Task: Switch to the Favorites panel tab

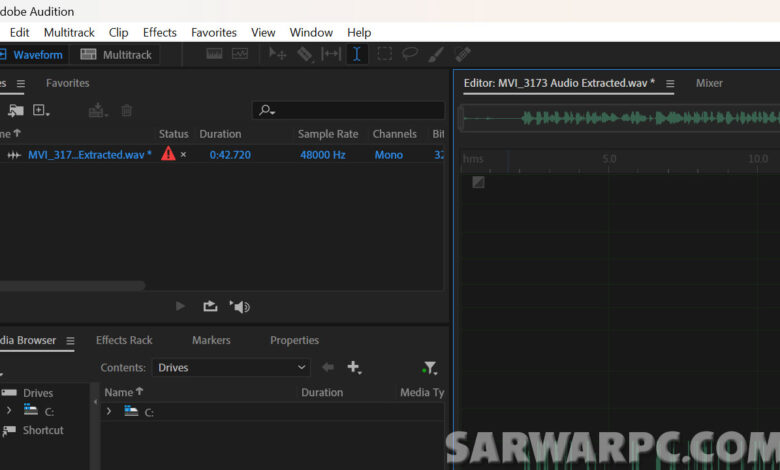Action: 68,83
